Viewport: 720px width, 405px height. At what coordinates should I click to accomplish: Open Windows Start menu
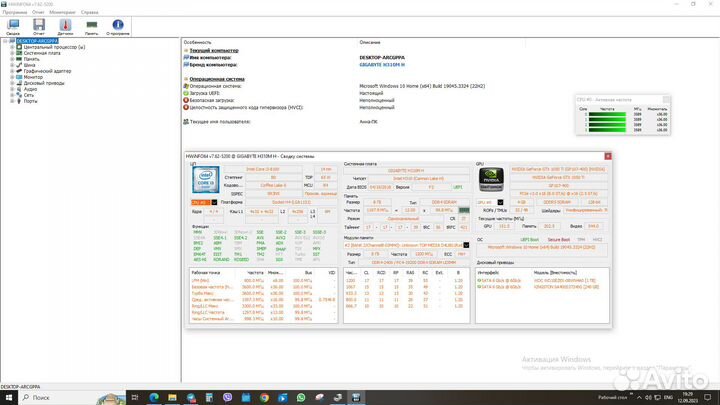pos(9,398)
